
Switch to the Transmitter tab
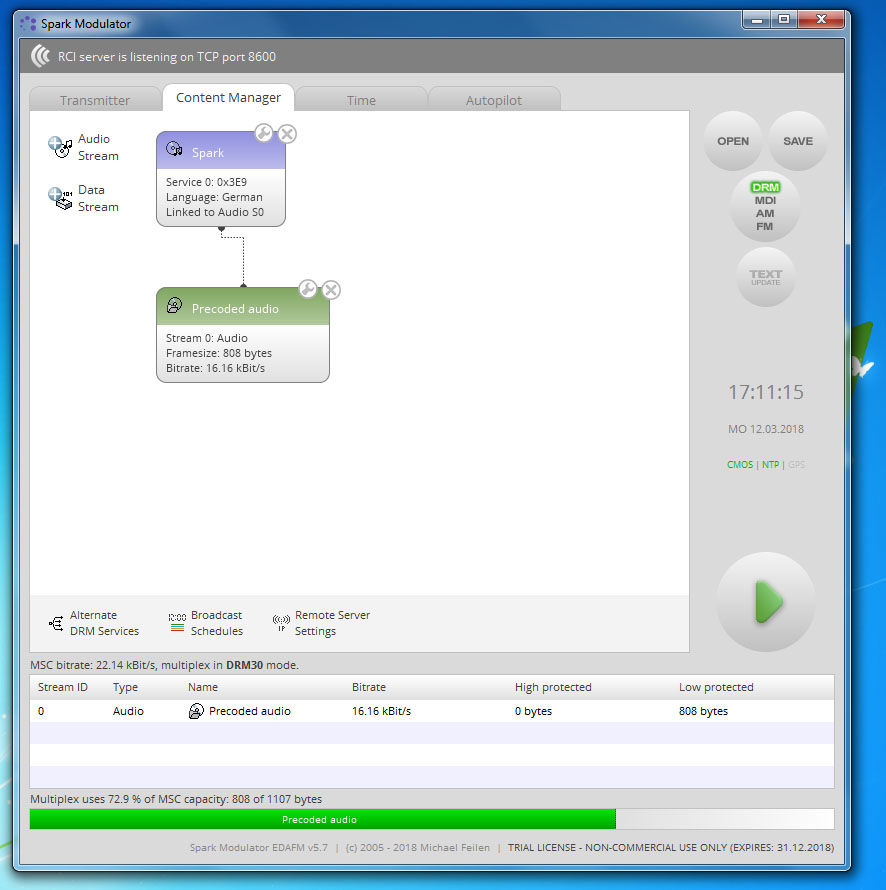click(95, 100)
